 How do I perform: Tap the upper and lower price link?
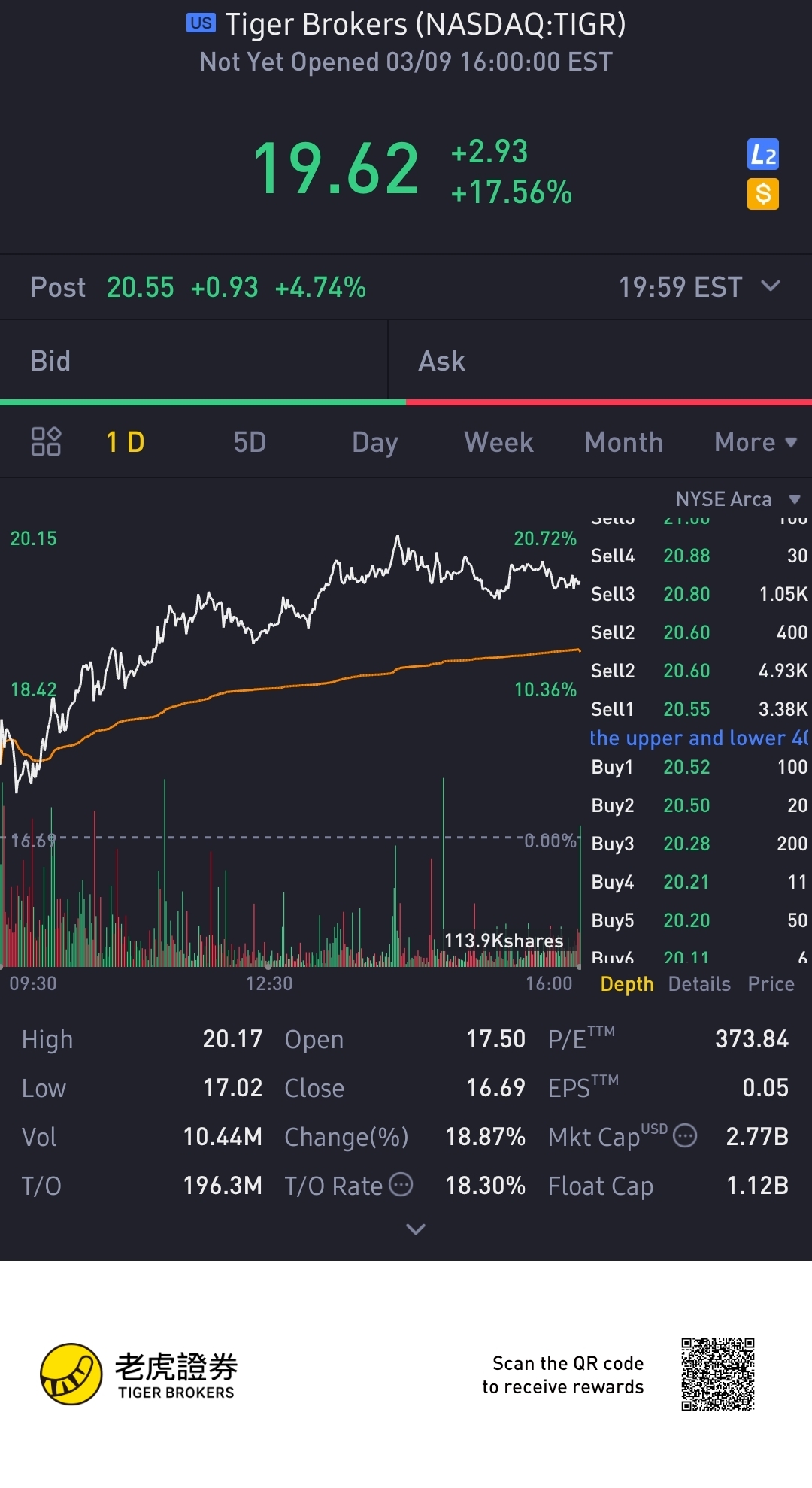tap(698, 738)
